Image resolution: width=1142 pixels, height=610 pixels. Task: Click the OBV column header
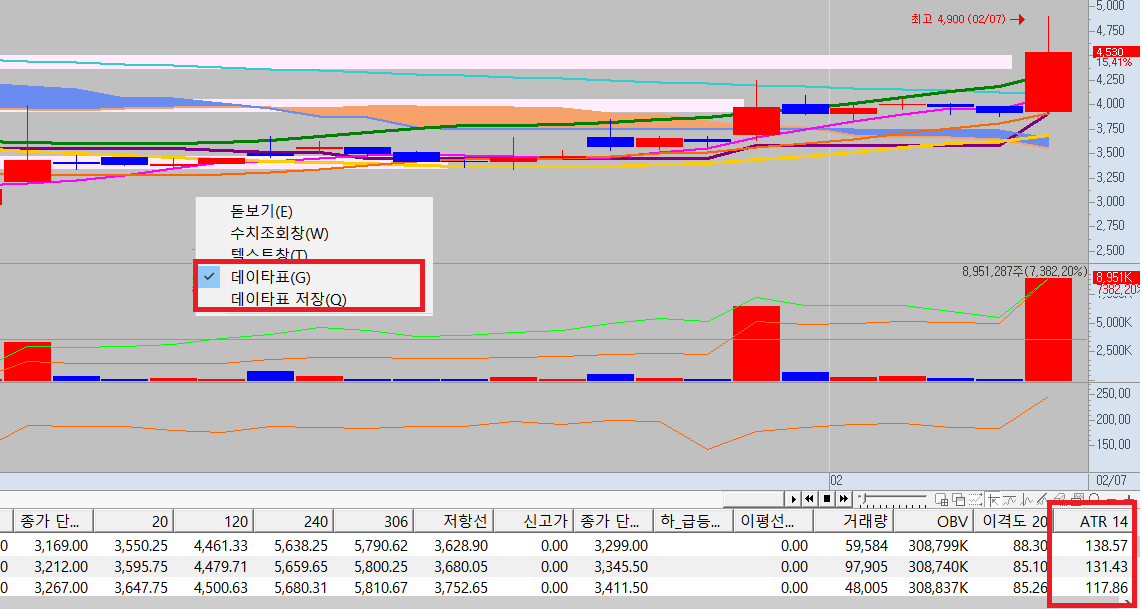933,521
